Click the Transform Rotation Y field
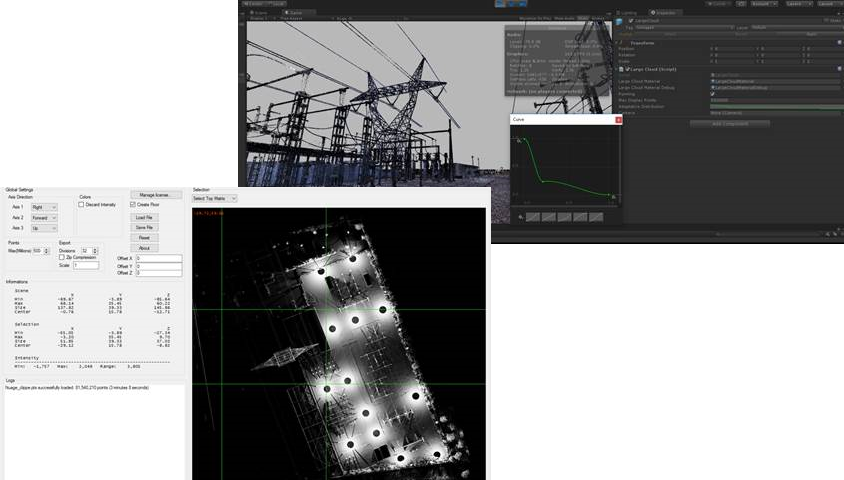The height and width of the screenshot is (480, 844). tap(780, 55)
